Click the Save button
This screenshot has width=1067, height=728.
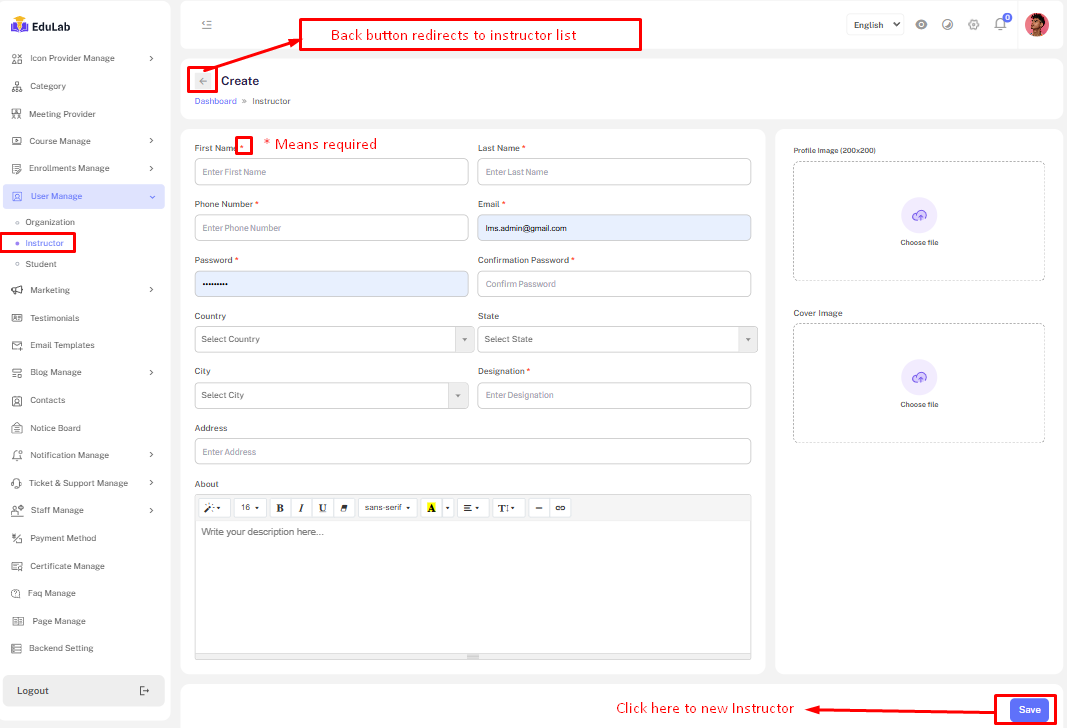pos(1029,710)
